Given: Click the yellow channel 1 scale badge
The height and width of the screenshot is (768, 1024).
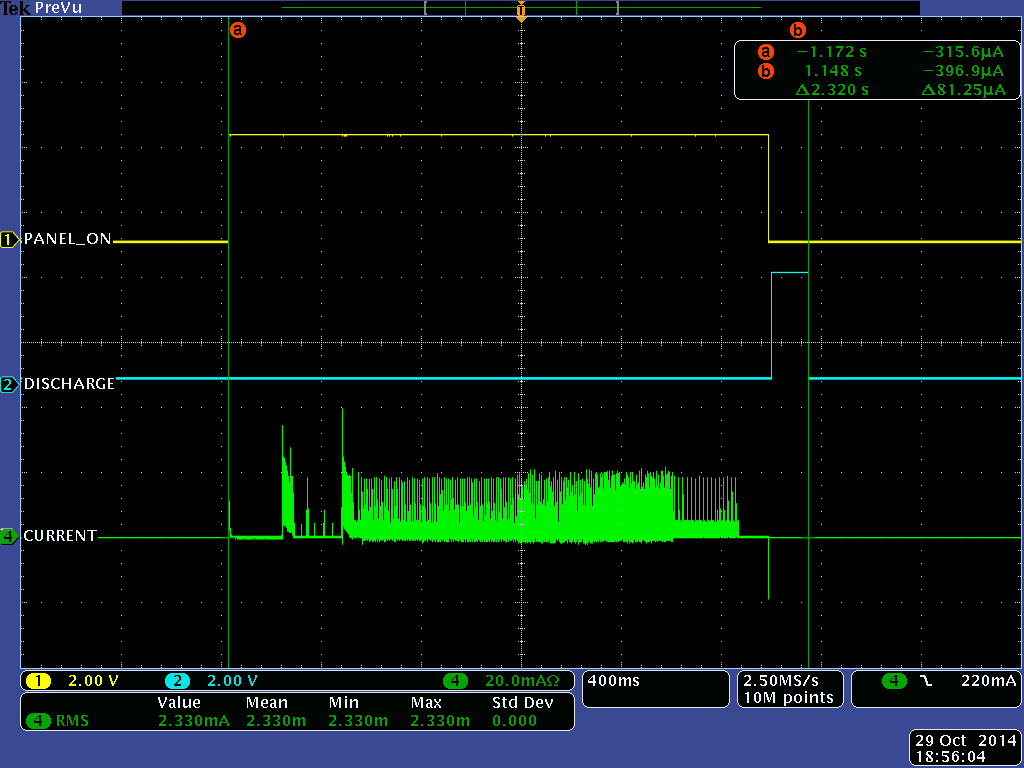Looking at the screenshot, I should click(x=38, y=681).
